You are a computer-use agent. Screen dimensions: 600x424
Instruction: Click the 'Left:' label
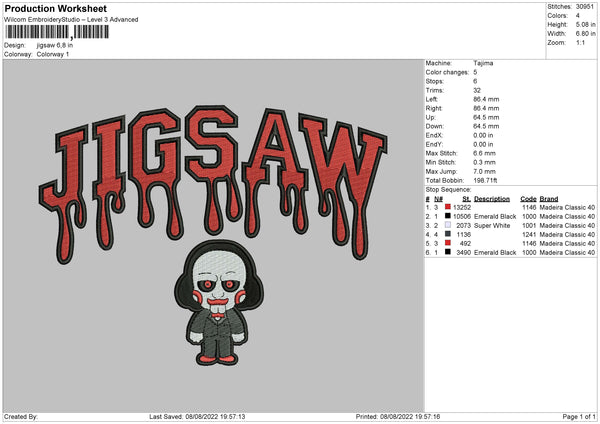click(432, 99)
